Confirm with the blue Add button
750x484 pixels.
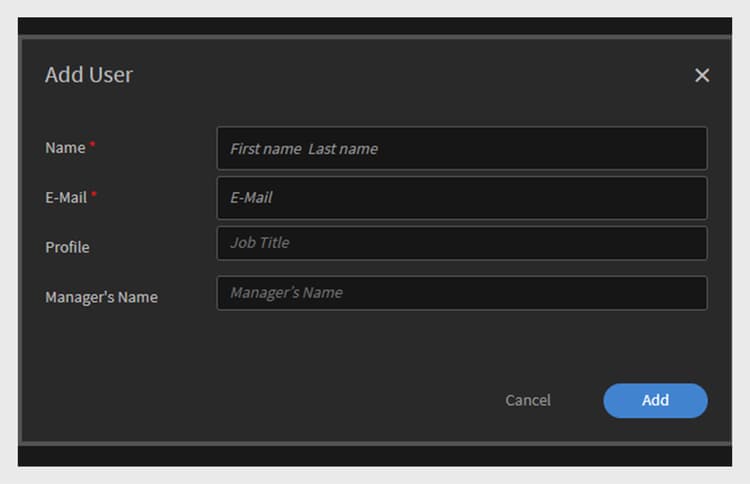(x=655, y=401)
